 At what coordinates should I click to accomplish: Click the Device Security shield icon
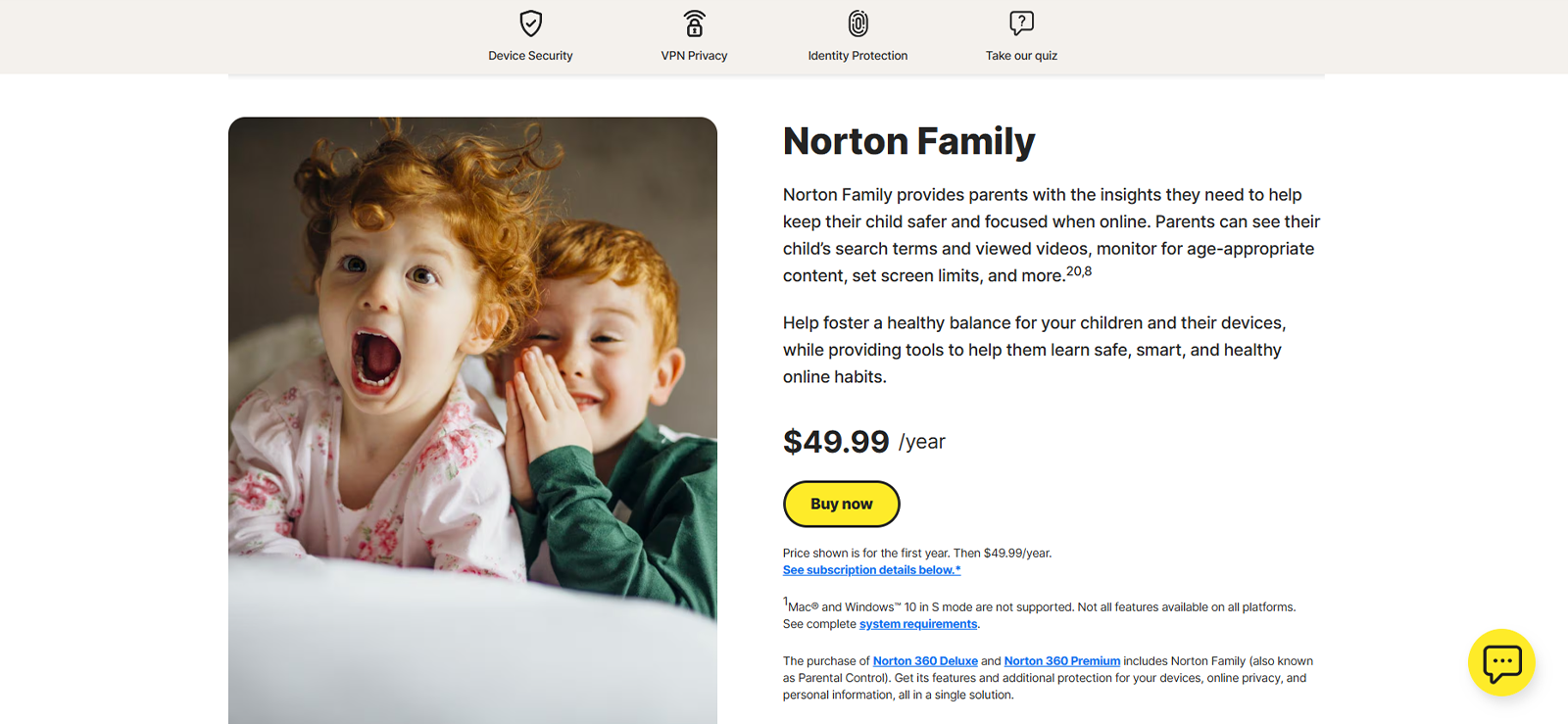530,23
